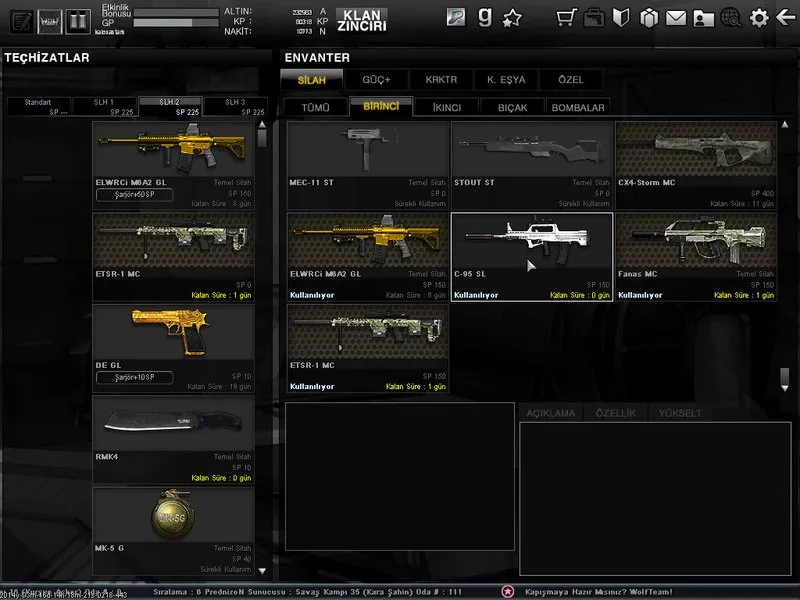The width and height of the screenshot is (800, 600).
Task: Click the Teçhizatlar list up arrow
Action: point(262,124)
